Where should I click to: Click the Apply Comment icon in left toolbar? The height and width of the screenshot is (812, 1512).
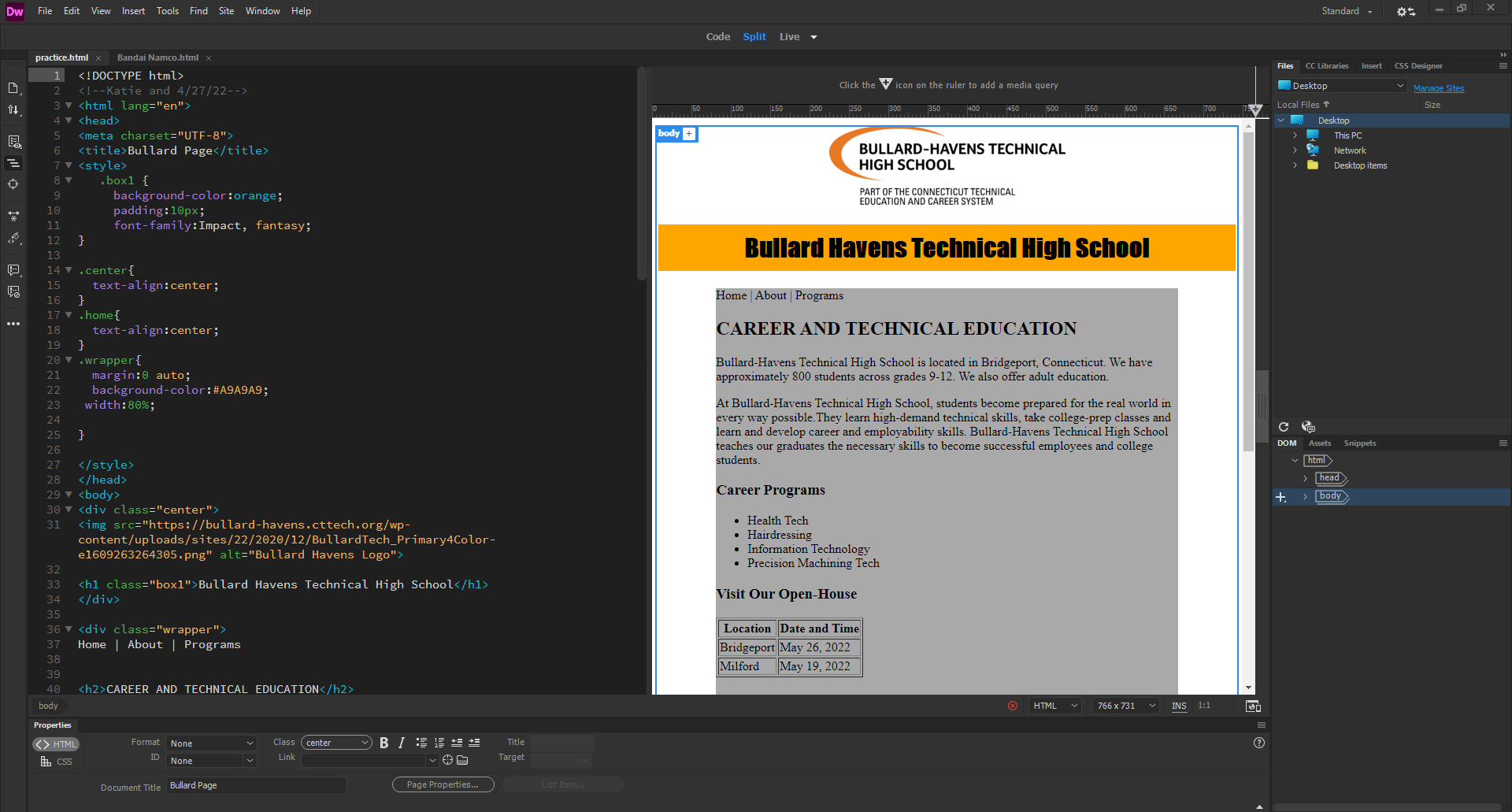[x=13, y=270]
